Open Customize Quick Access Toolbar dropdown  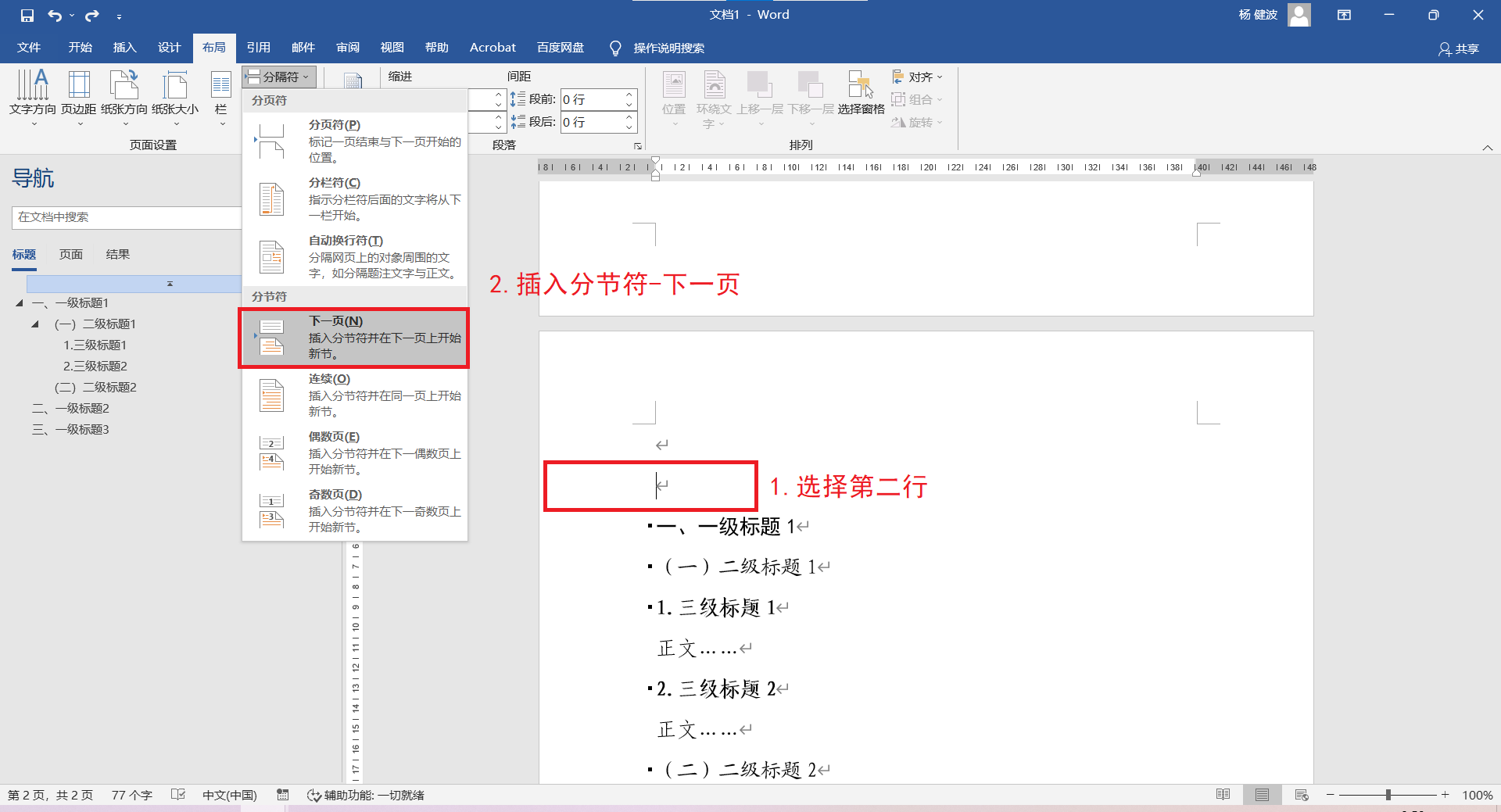pos(119,16)
